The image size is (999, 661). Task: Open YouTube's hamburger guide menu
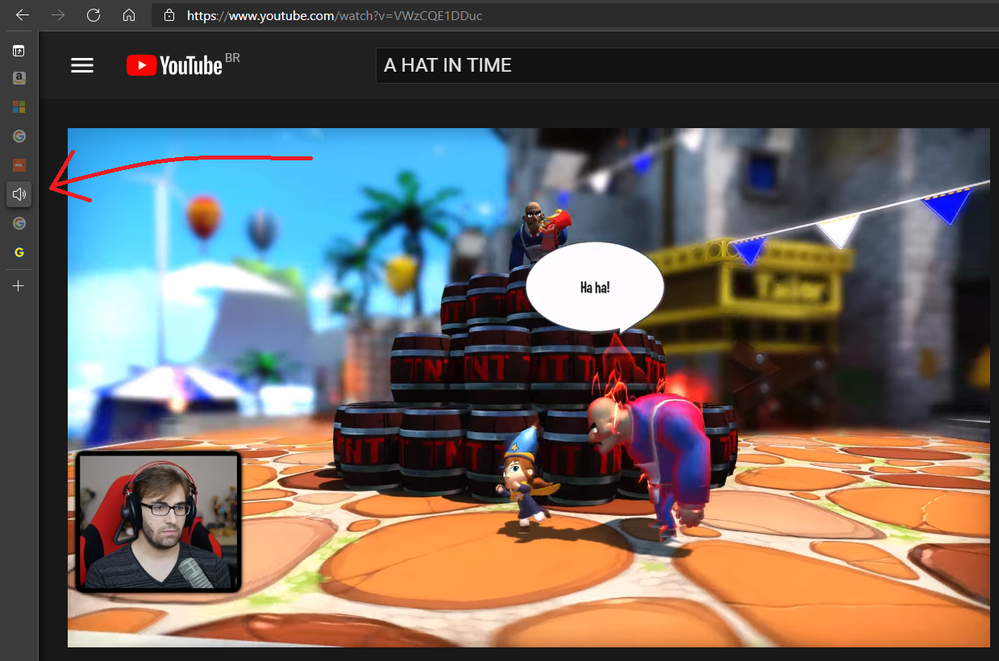[81, 65]
